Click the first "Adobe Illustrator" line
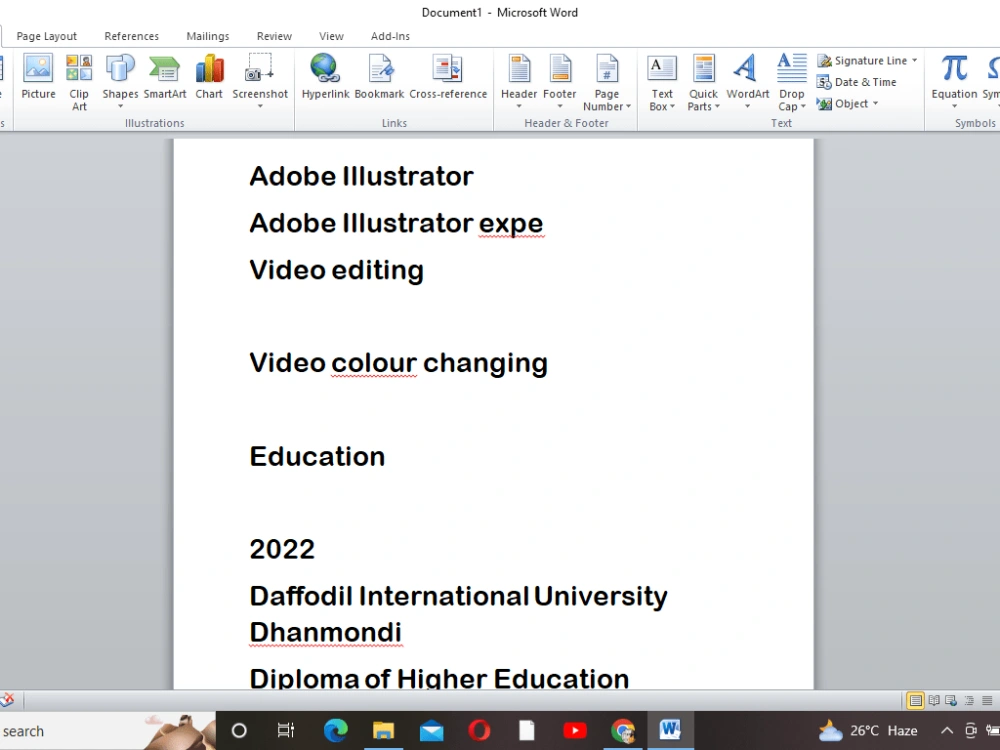The height and width of the screenshot is (750, 1000). (x=361, y=177)
